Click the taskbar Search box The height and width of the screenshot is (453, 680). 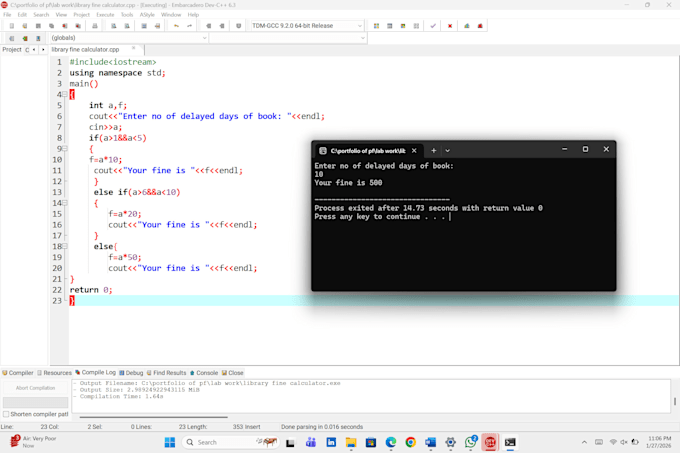tap(230, 442)
